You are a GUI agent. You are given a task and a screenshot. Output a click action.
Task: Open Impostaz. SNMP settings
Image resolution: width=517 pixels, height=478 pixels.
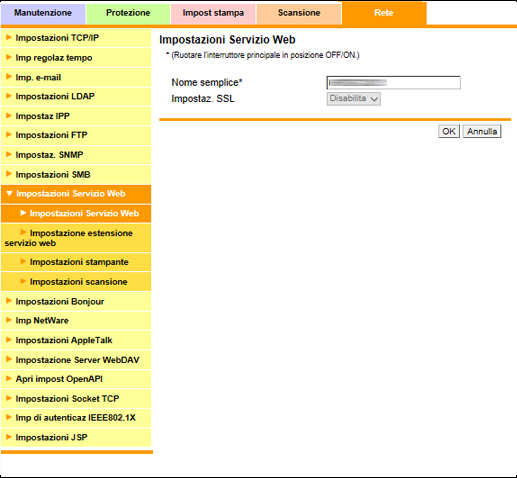coord(76,155)
